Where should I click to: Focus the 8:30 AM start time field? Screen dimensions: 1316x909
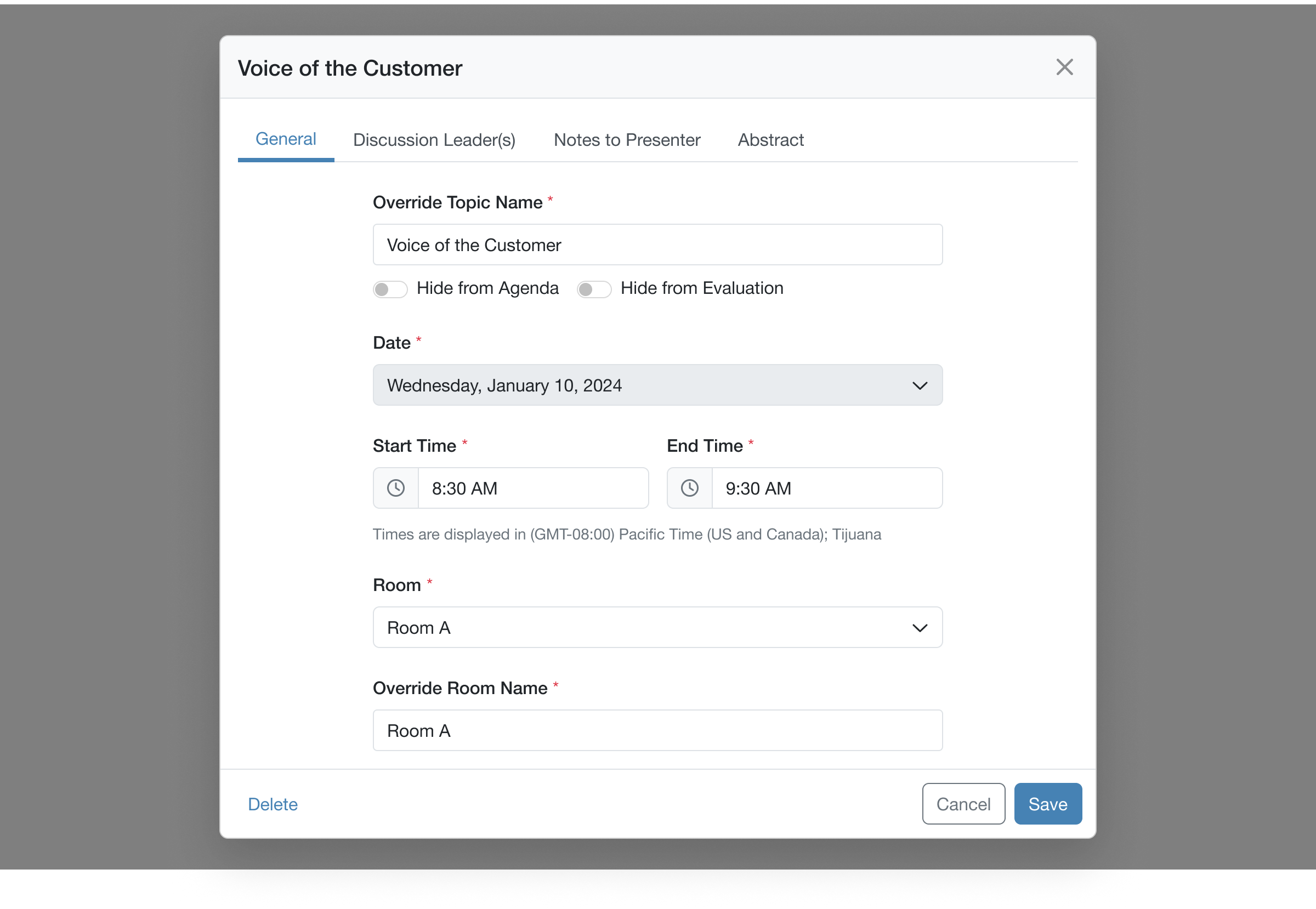coord(532,488)
